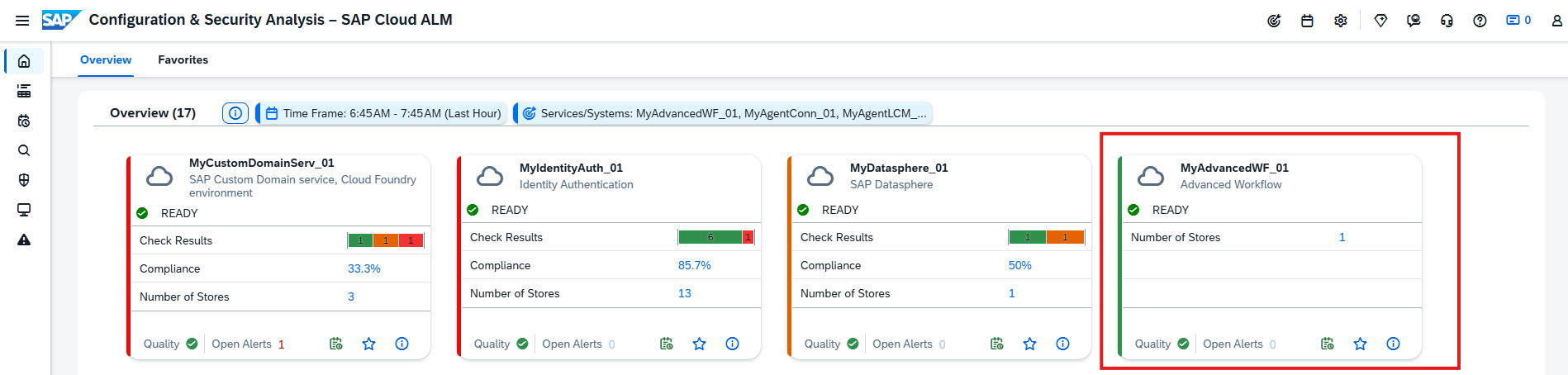The width and height of the screenshot is (1568, 375).
Task: Open store count 1 on MyDatasphere_01
Action: click(x=1011, y=293)
